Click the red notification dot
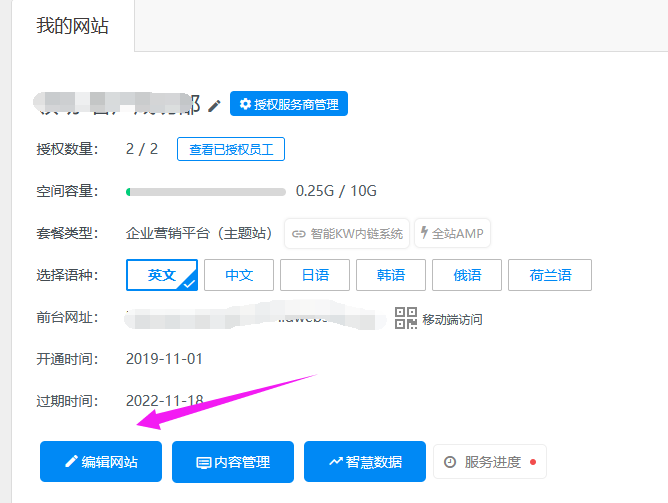 pos(533,462)
